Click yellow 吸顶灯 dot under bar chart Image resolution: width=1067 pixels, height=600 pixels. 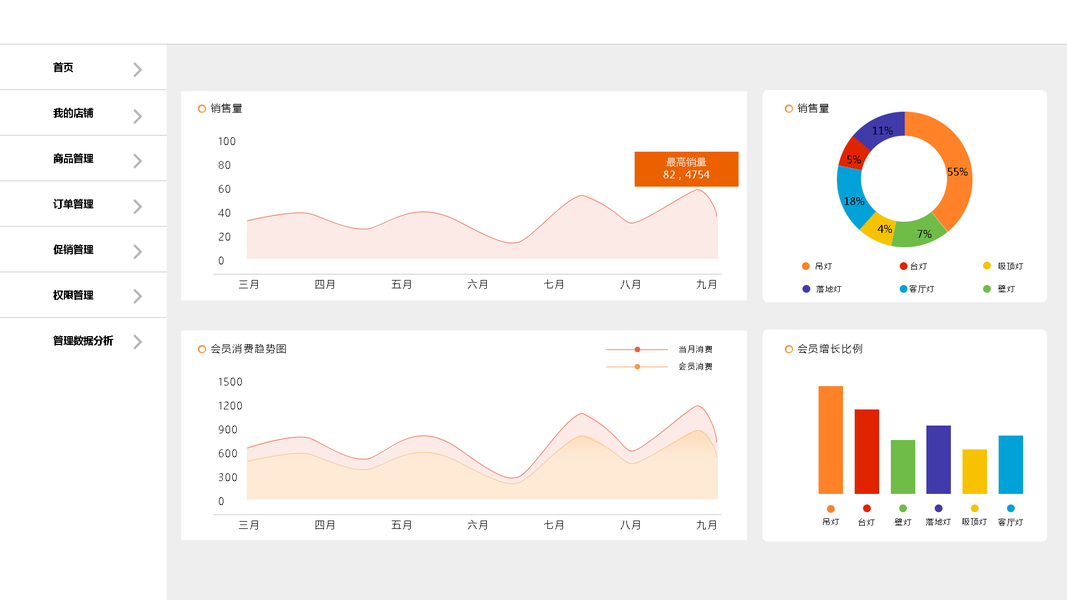click(x=974, y=508)
